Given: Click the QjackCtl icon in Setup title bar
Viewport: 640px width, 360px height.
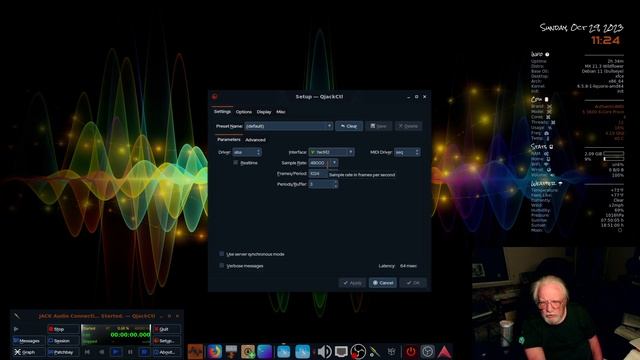Looking at the screenshot, I should pyautogui.click(x=215, y=97).
